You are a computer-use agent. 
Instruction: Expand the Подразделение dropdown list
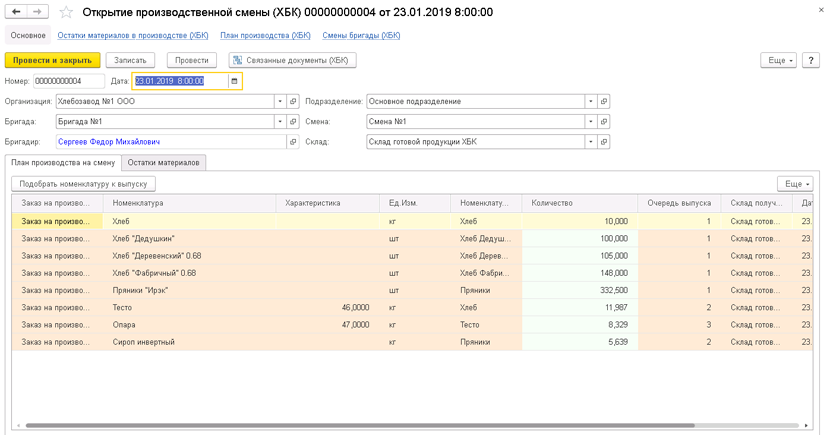click(591, 101)
